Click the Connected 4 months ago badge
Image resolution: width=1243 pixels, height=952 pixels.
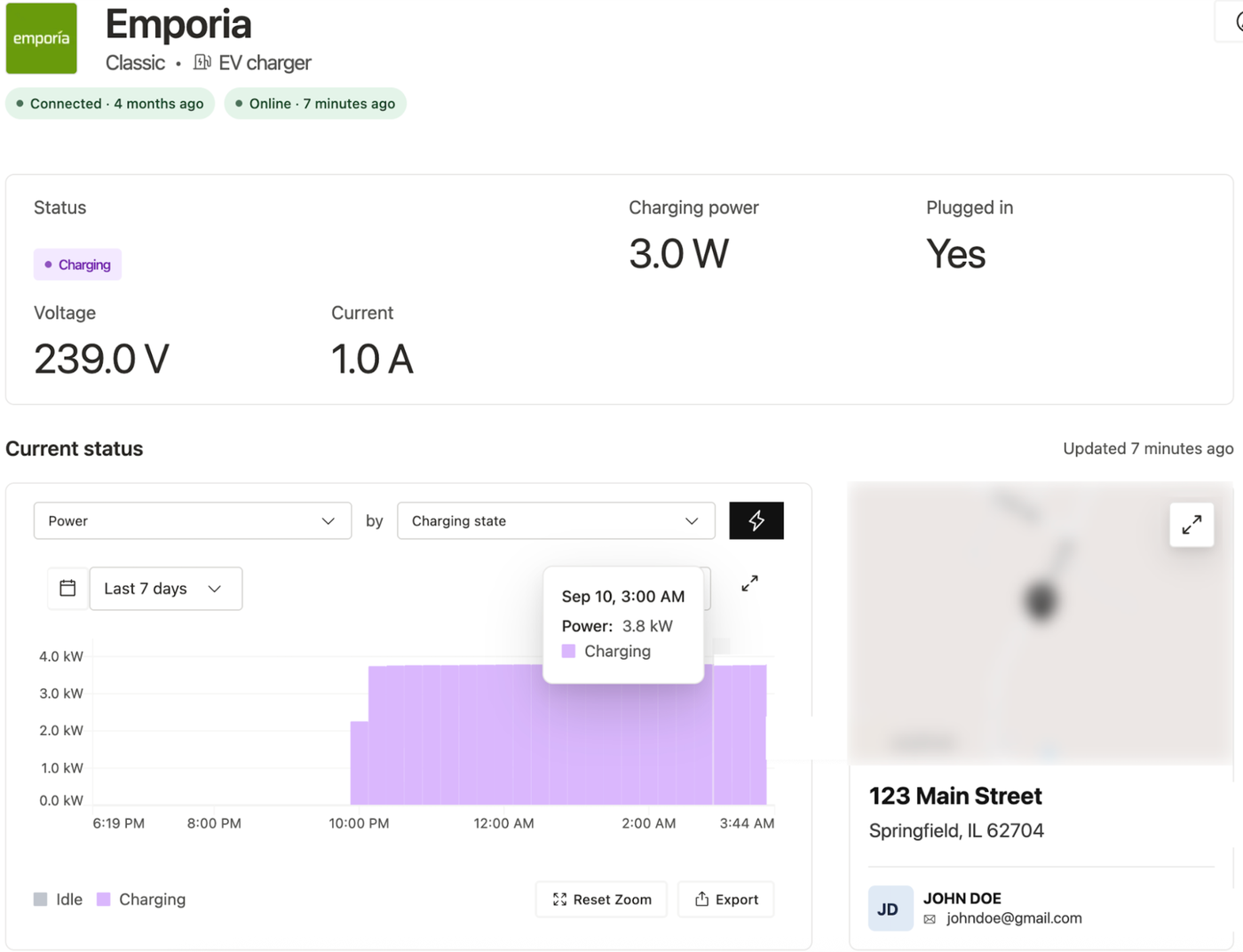click(x=110, y=104)
